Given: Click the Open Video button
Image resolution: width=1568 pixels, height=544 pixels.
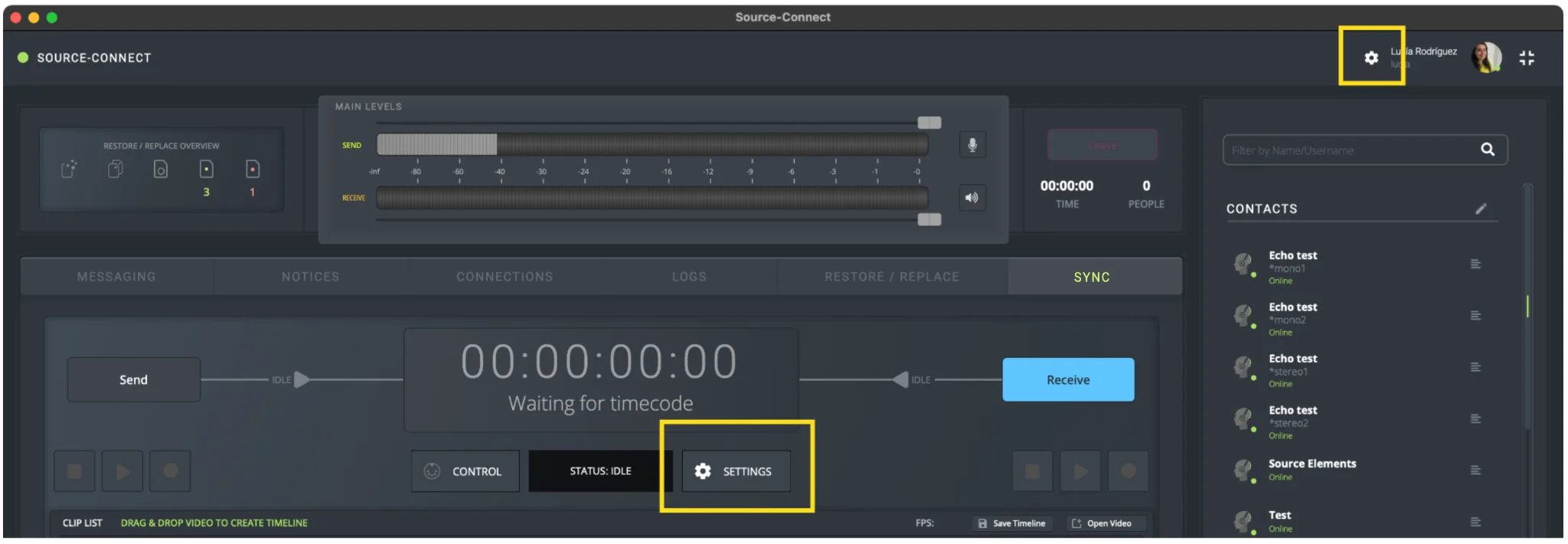Looking at the screenshot, I should pos(1107,523).
